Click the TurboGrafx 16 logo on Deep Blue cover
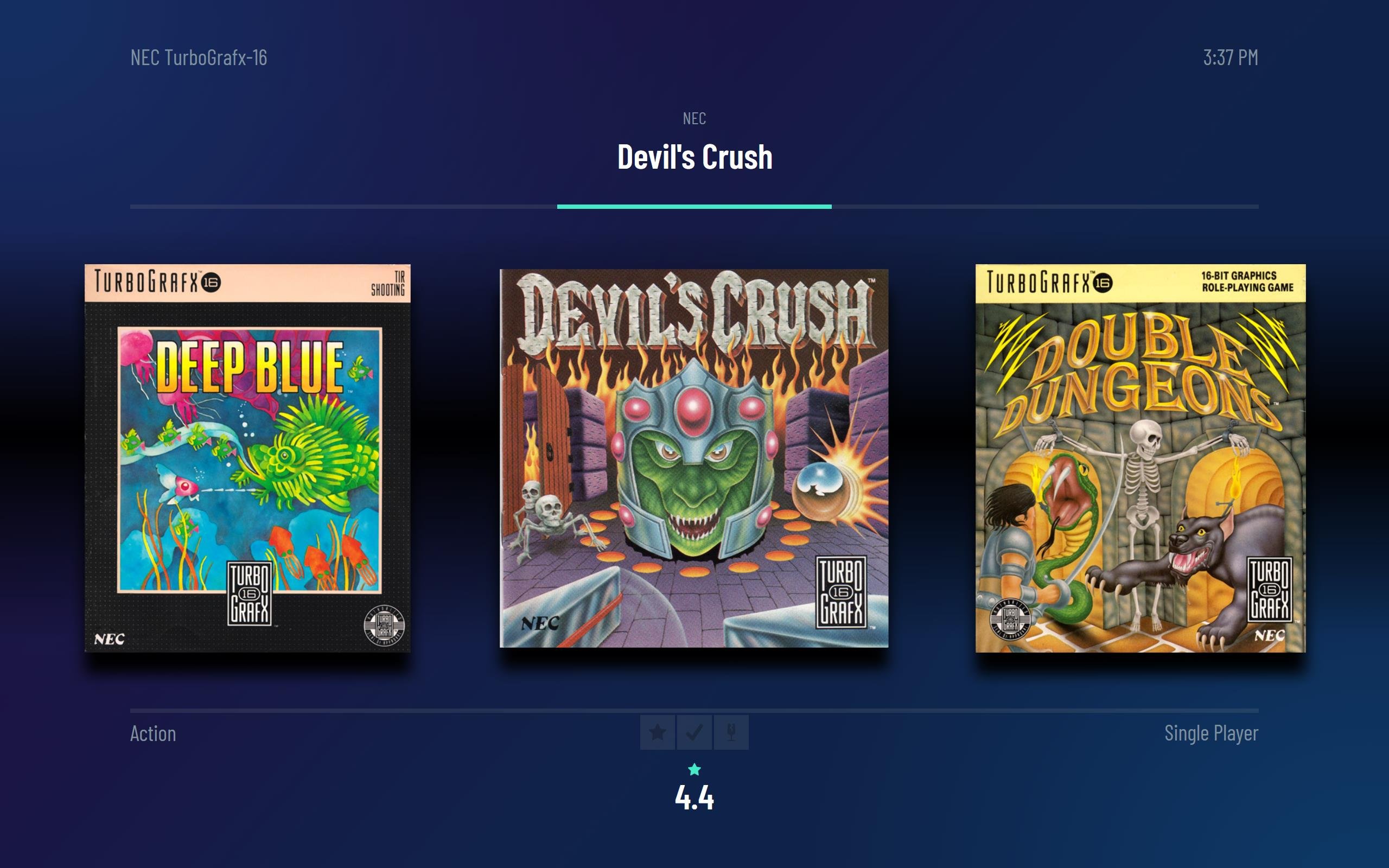This screenshot has height=868, width=1389. pyautogui.click(x=250, y=593)
